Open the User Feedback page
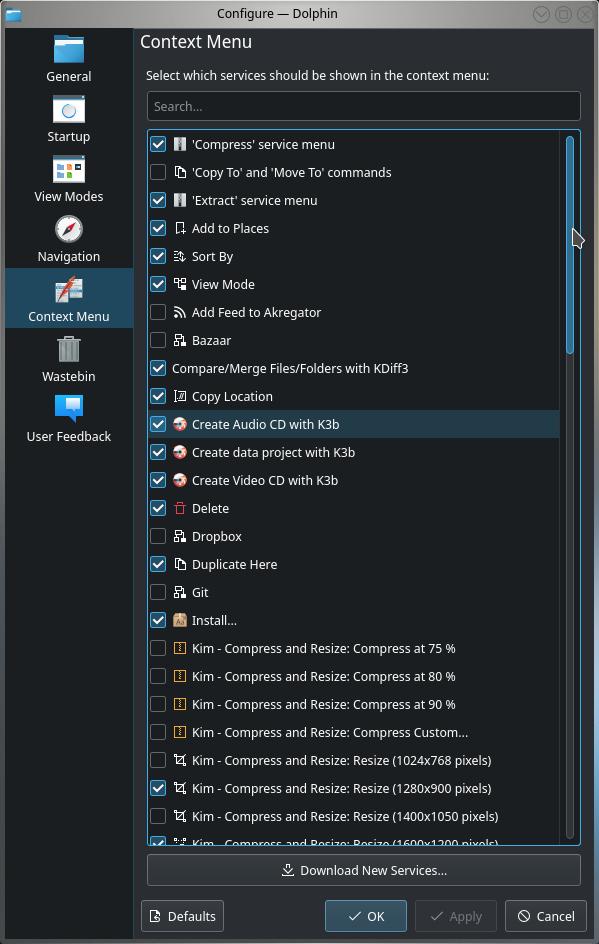This screenshot has height=944, width=599. (69, 419)
